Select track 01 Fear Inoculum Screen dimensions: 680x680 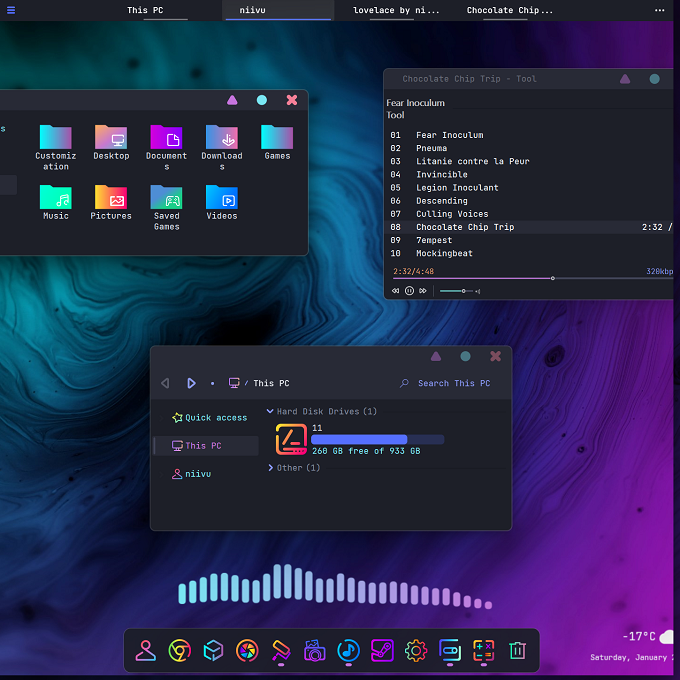pyautogui.click(x=528, y=135)
